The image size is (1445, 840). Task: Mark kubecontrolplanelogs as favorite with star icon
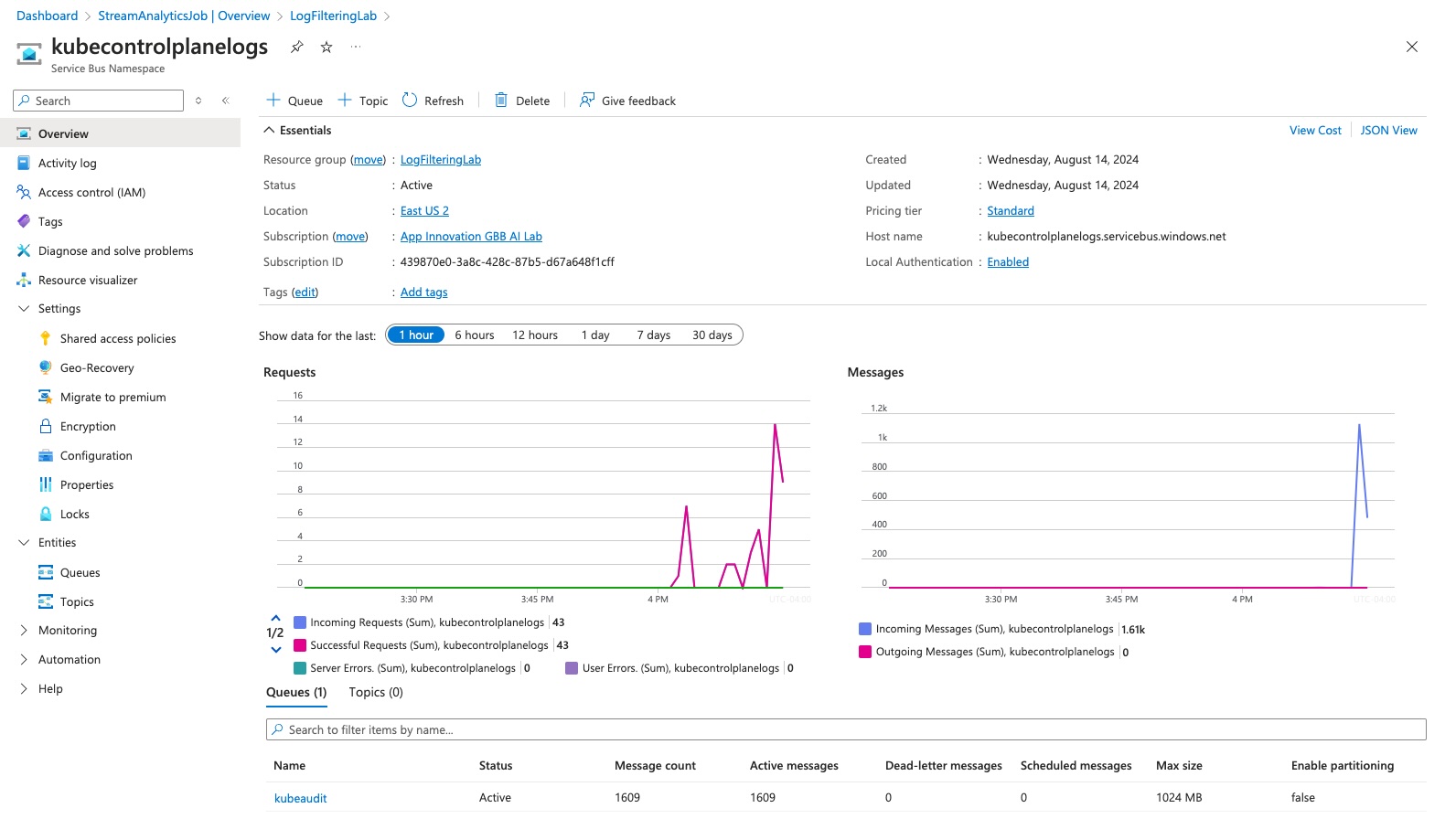click(326, 47)
